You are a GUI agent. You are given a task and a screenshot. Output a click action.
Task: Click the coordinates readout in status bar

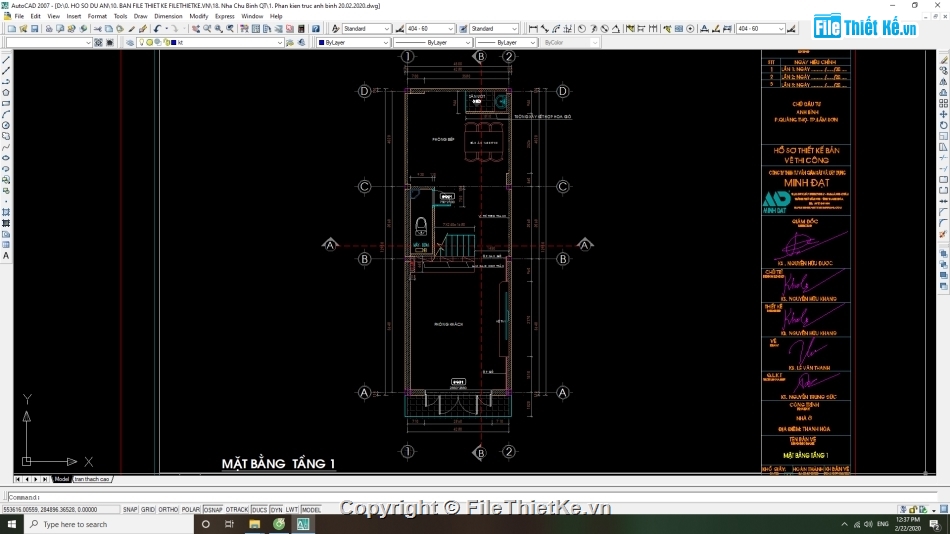(x=60, y=510)
